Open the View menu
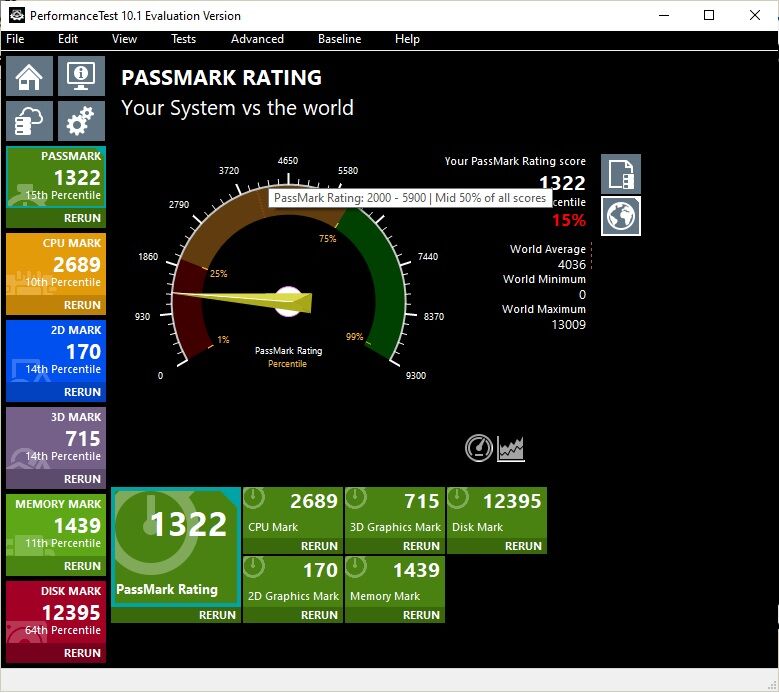This screenshot has height=693, width=779. [124, 39]
